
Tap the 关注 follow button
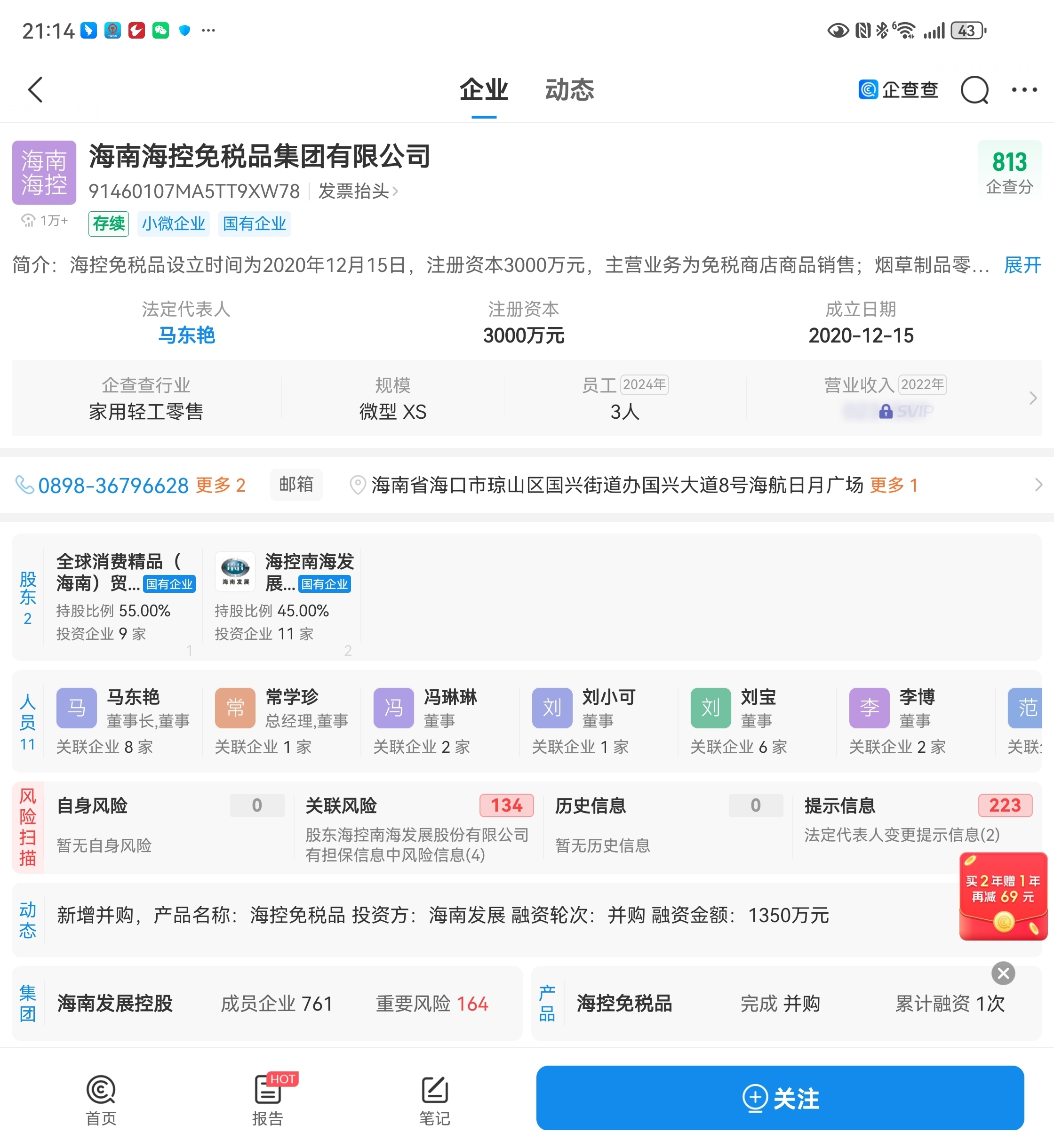[780, 1098]
